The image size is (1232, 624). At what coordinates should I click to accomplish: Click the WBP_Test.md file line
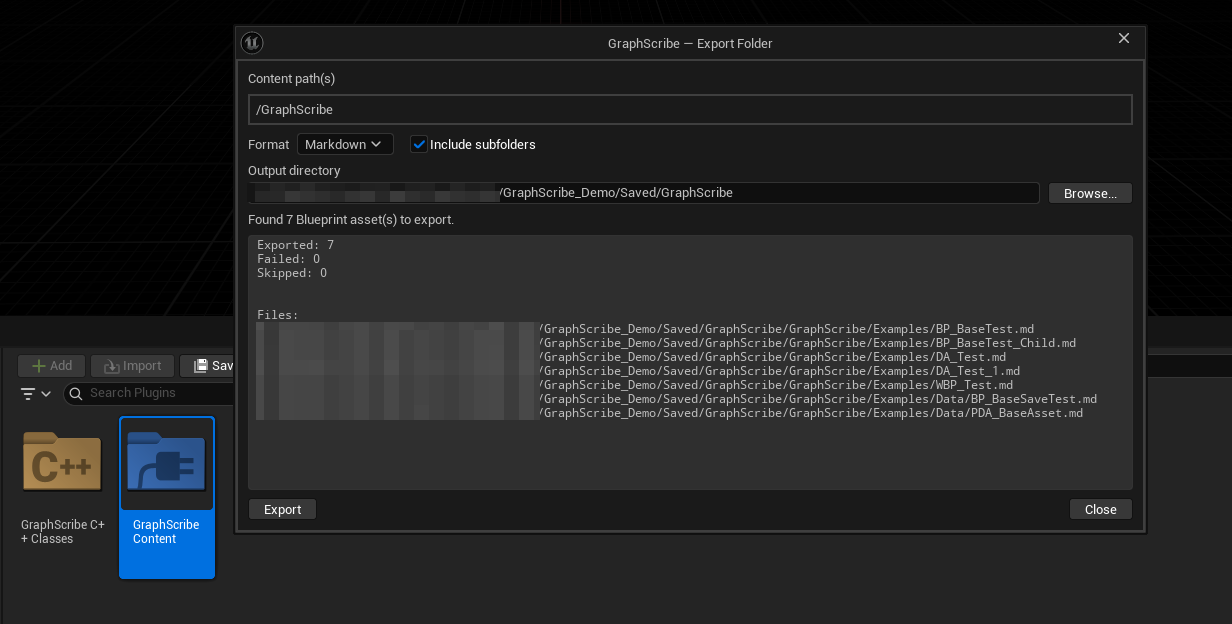coord(634,385)
